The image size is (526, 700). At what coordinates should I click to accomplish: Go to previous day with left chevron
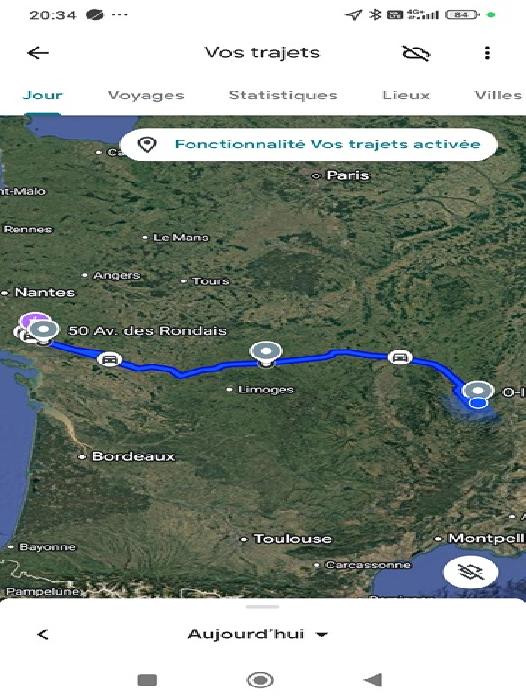pyautogui.click(x=43, y=634)
